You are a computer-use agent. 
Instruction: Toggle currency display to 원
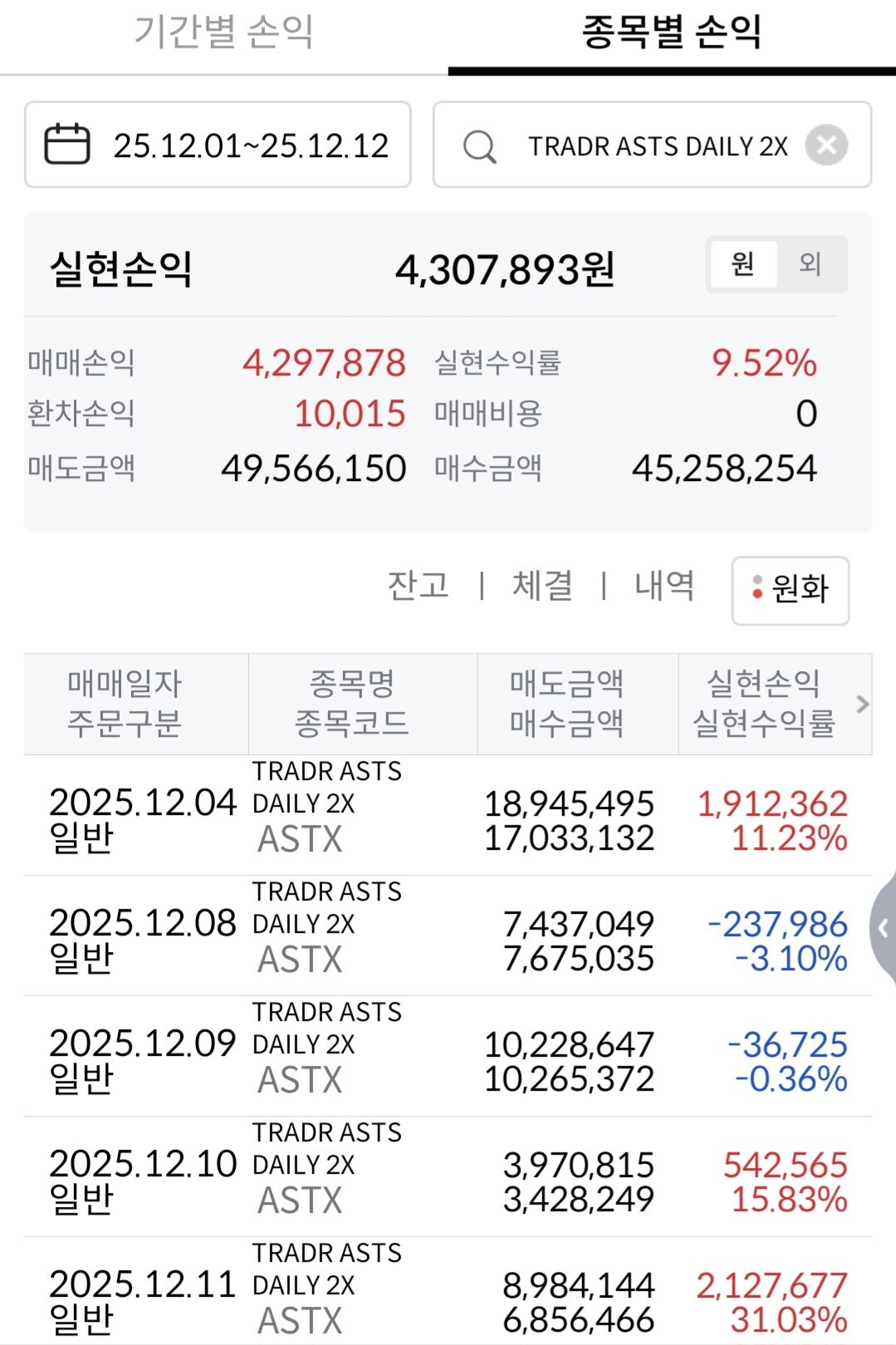[x=742, y=264]
